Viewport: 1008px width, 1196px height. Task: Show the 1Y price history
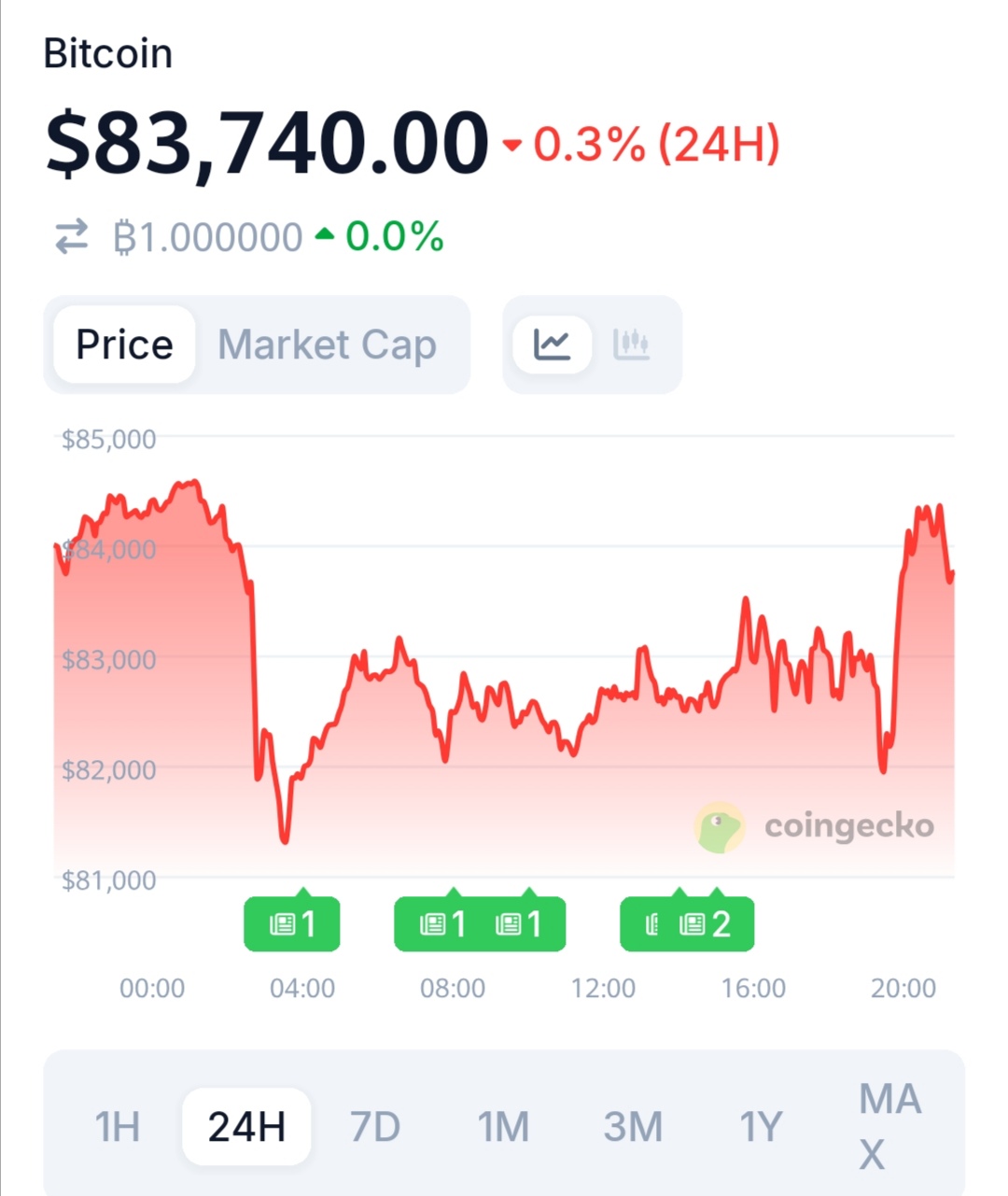coord(761,1126)
